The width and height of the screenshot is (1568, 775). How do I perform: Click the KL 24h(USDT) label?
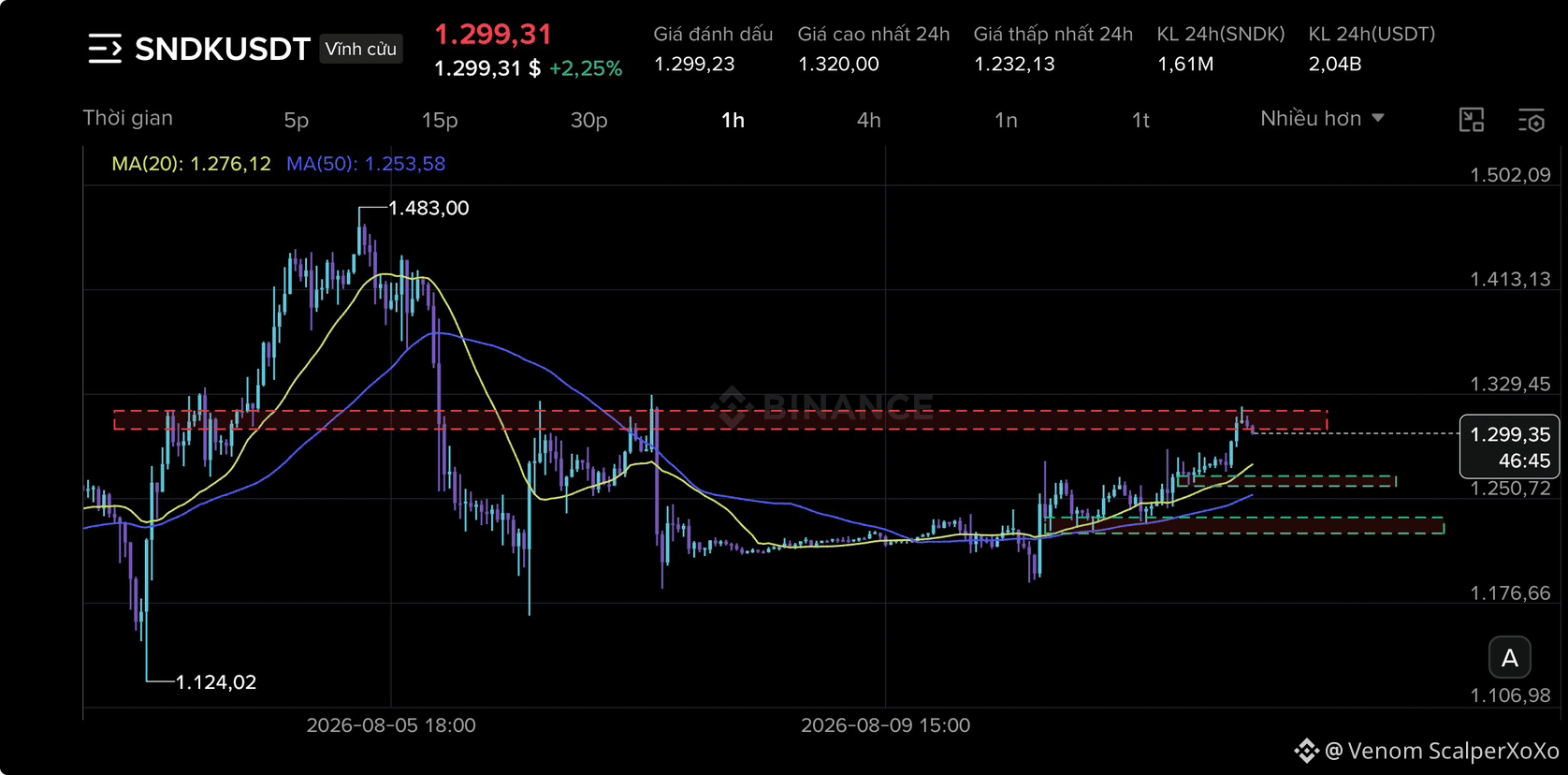click(1372, 35)
